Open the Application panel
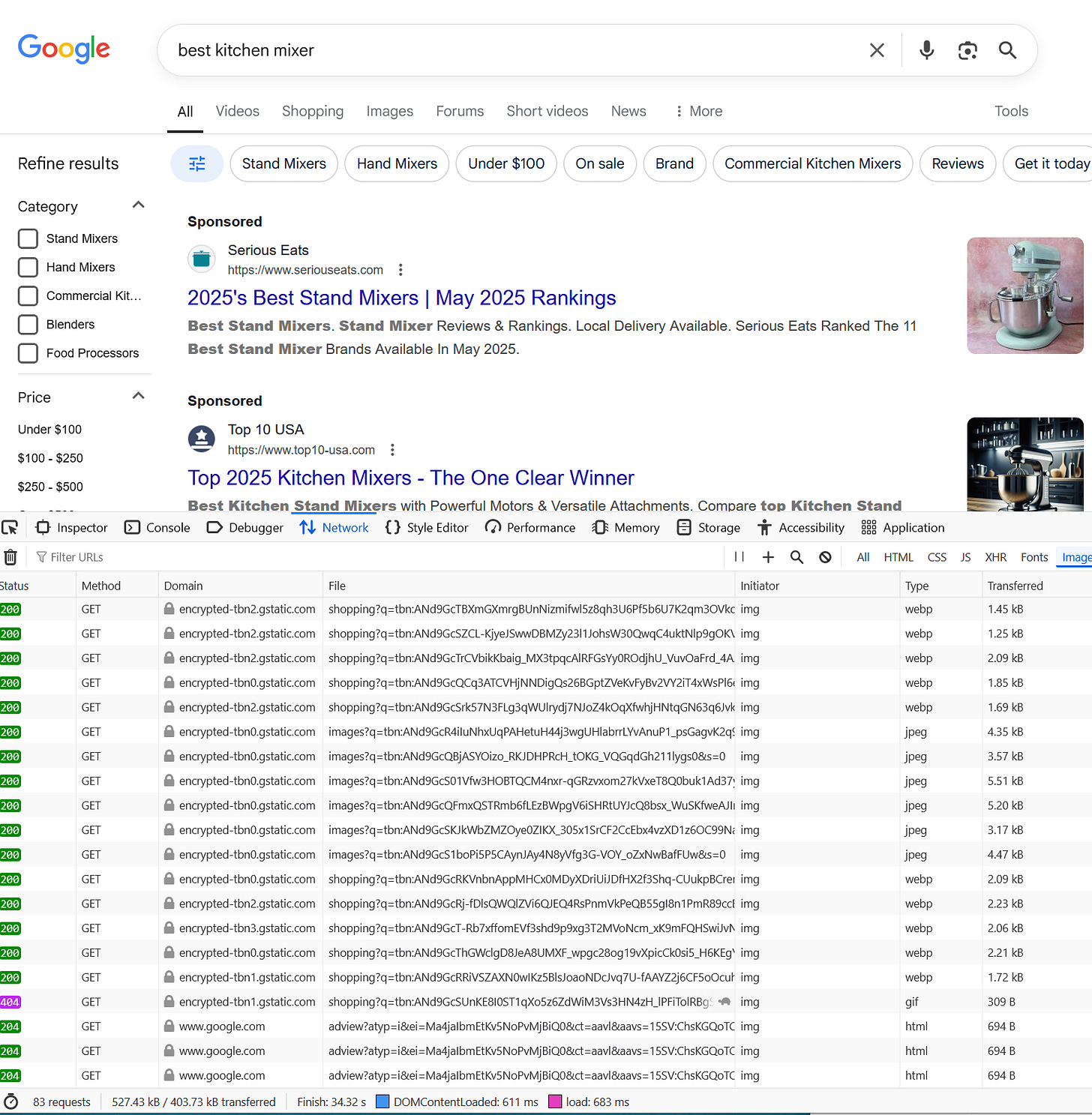The width and height of the screenshot is (1092, 1115). (x=903, y=528)
